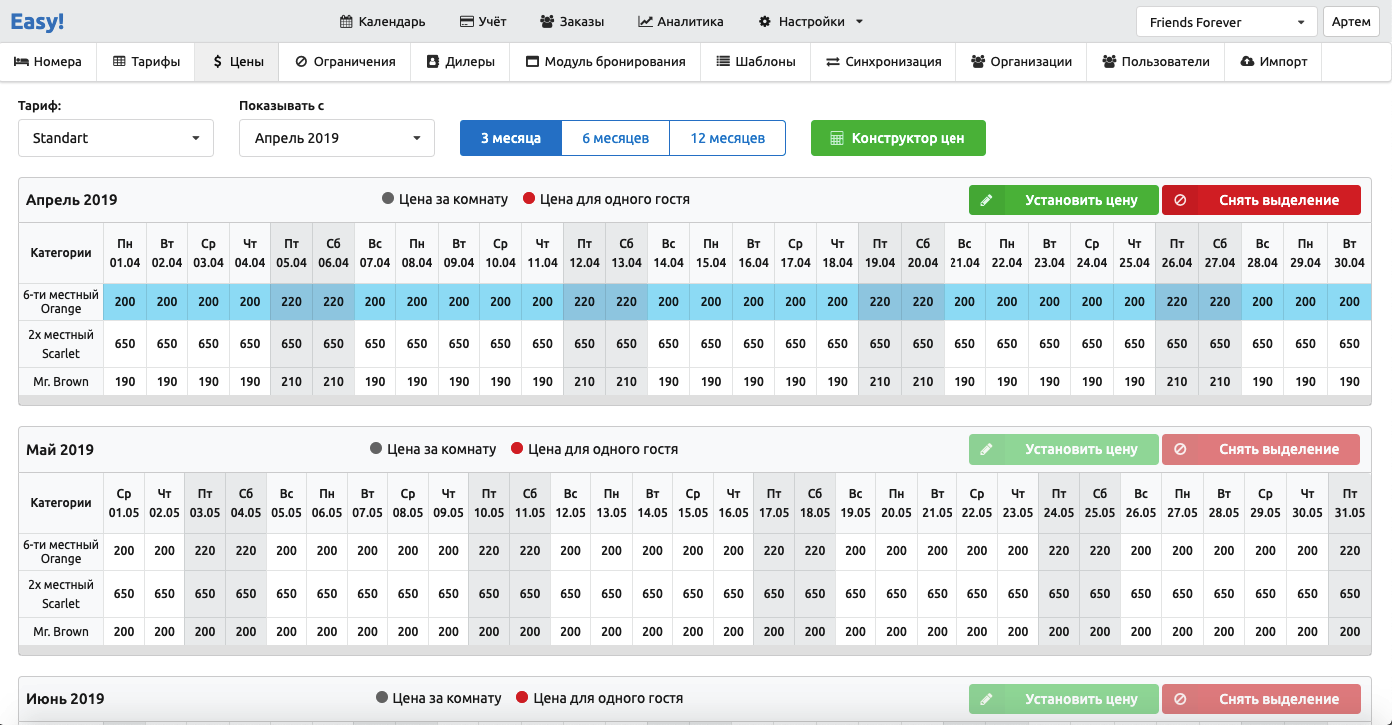Go to the Шаблоны tab
Viewport: 1392px width, 725px height.
(756, 61)
